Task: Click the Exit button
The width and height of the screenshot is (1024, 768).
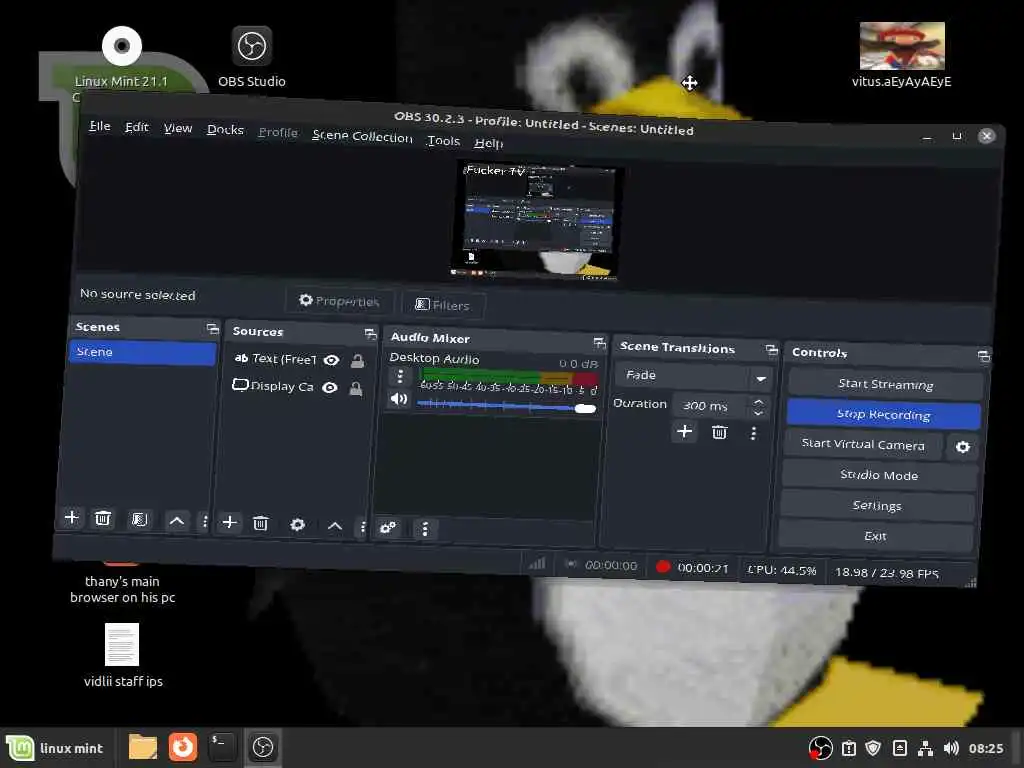Action: pos(875,536)
